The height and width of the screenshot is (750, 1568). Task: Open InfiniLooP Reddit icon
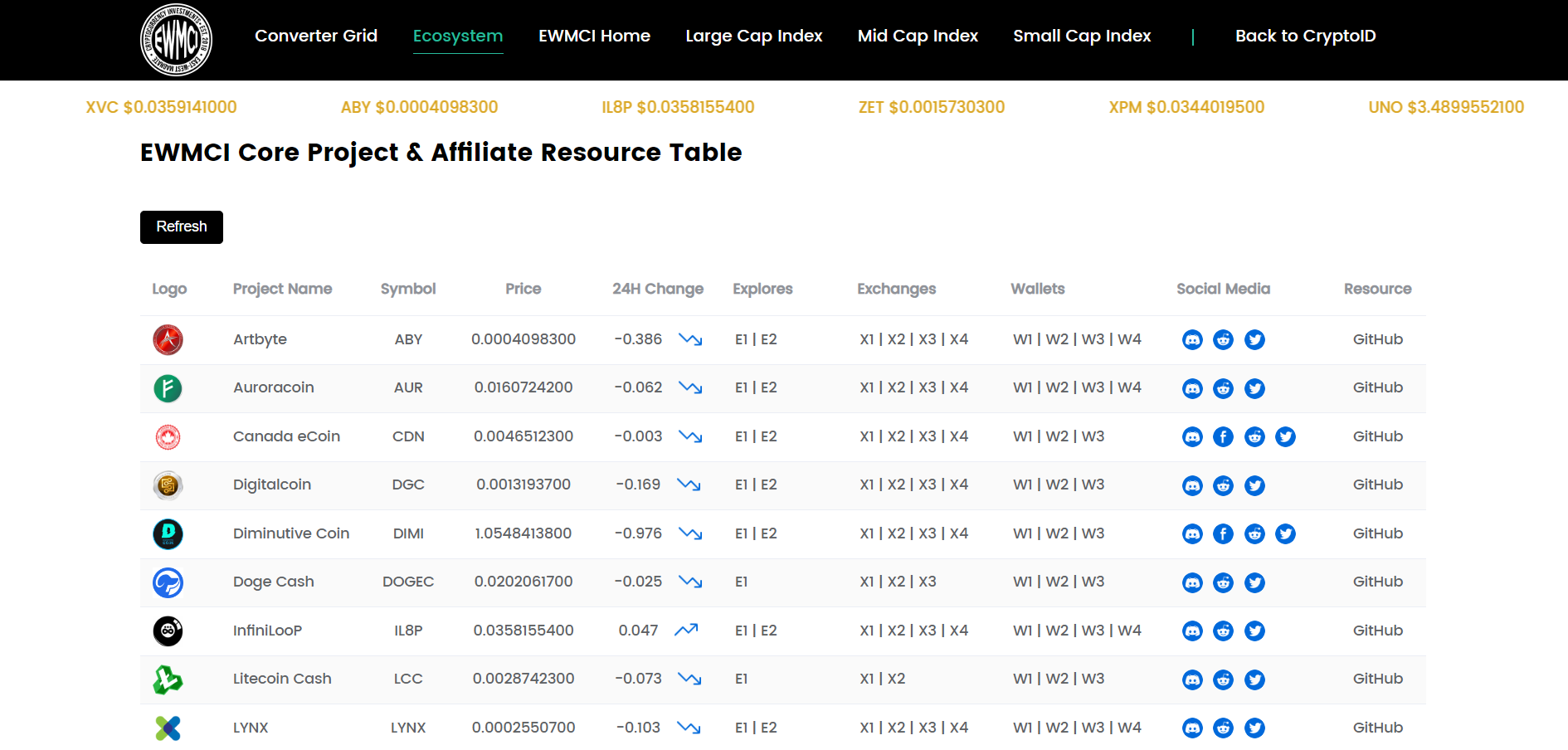click(x=1223, y=631)
